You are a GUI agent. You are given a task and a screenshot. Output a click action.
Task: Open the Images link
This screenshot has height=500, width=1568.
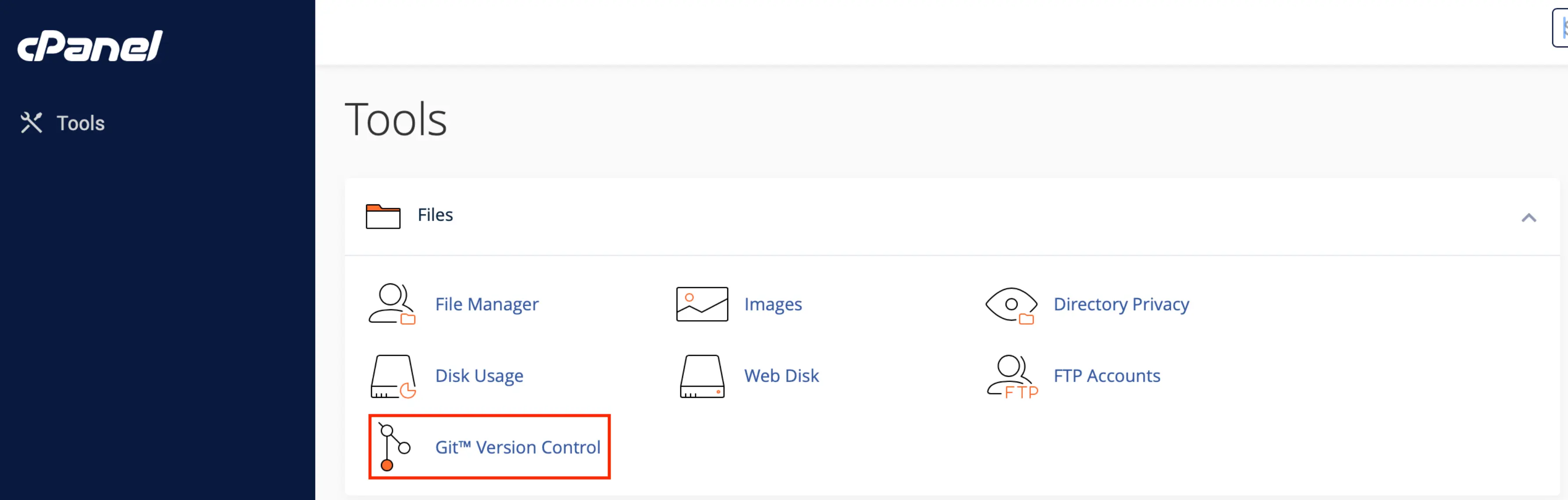pos(773,304)
